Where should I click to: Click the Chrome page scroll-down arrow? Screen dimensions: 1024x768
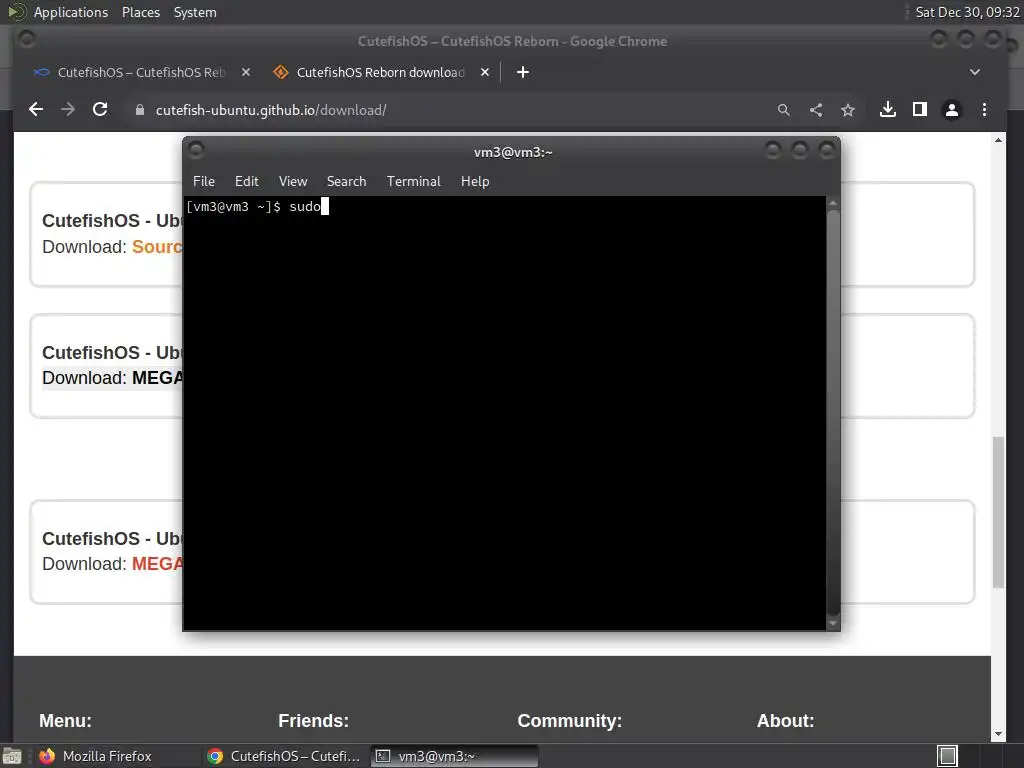(998, 734)
